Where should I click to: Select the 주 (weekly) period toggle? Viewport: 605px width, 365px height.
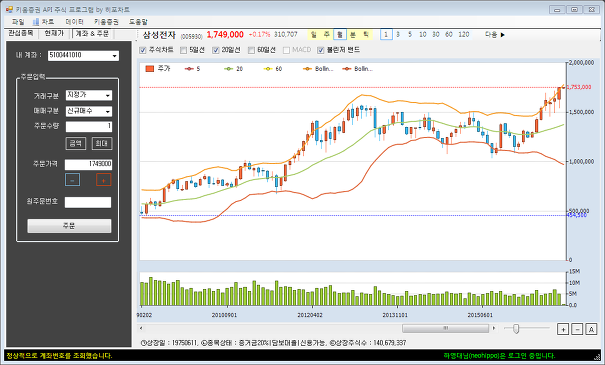tap(327, 35)
